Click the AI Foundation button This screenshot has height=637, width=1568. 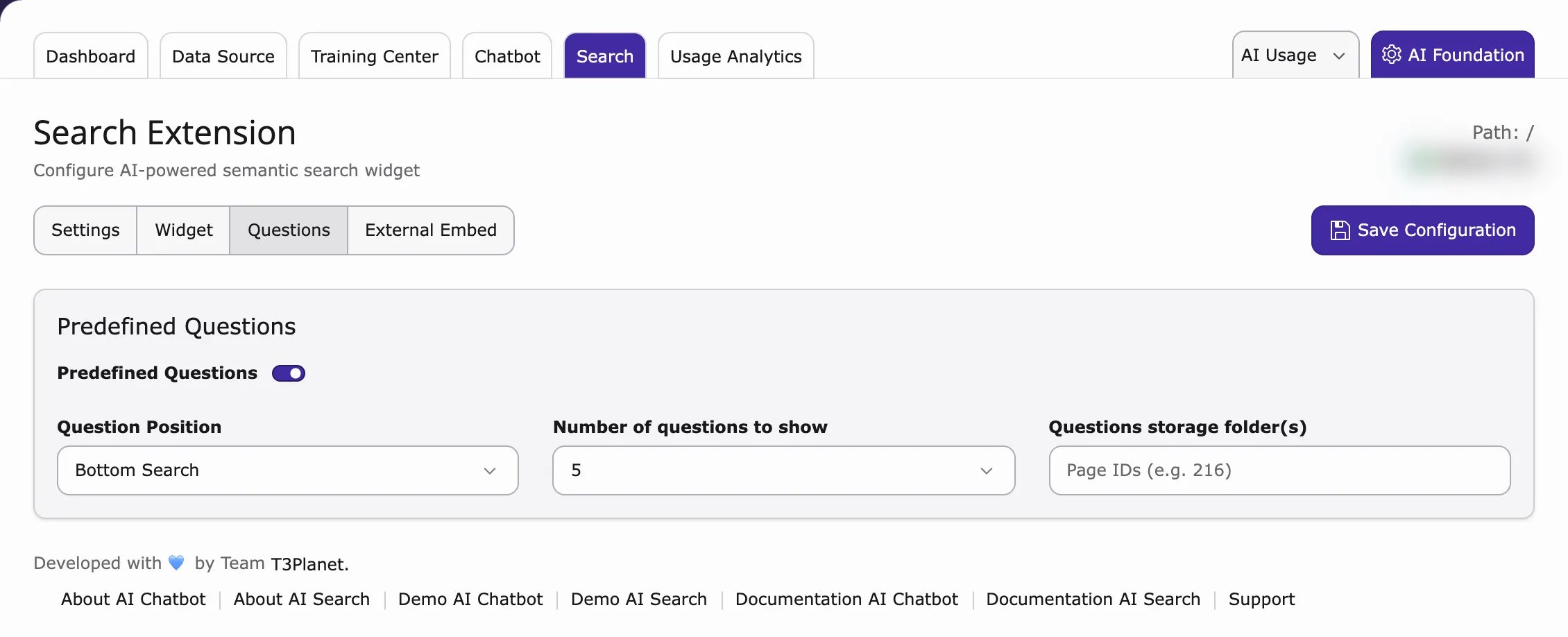tap(1453, 55)
